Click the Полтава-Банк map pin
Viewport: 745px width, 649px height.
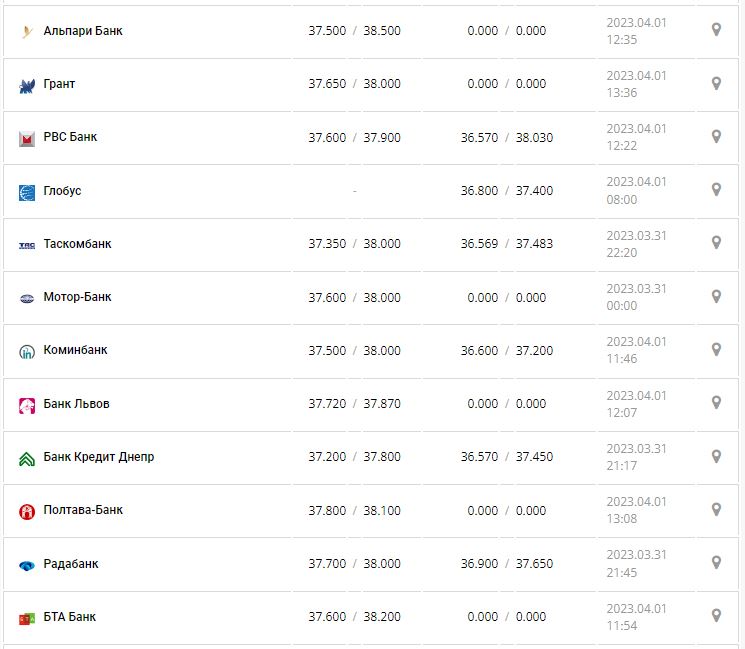(716, 509)
